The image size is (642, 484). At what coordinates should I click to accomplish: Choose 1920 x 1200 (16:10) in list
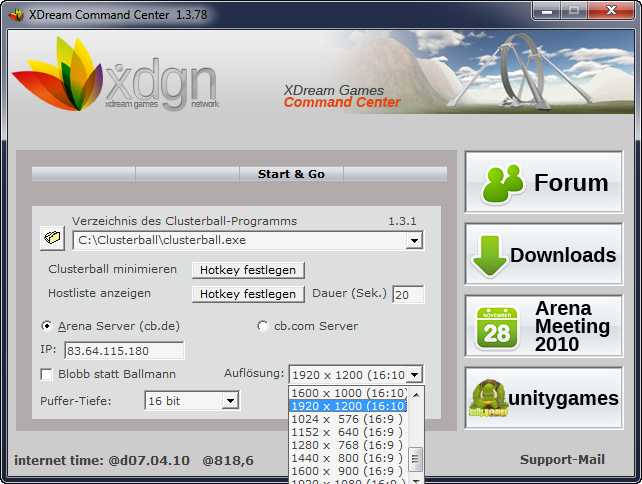click(x=349, y=406)
